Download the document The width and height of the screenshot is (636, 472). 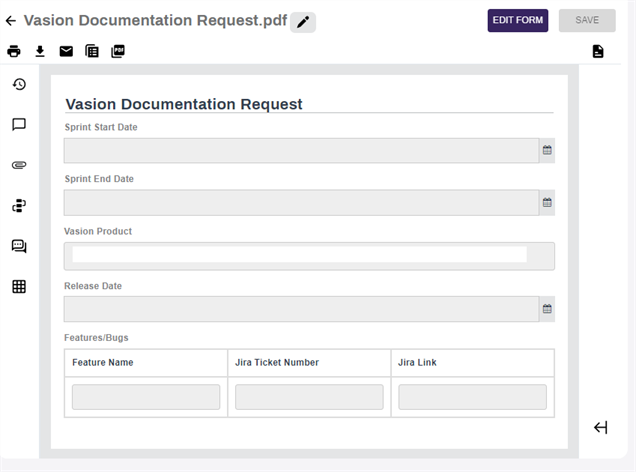(x=40, y=51)
